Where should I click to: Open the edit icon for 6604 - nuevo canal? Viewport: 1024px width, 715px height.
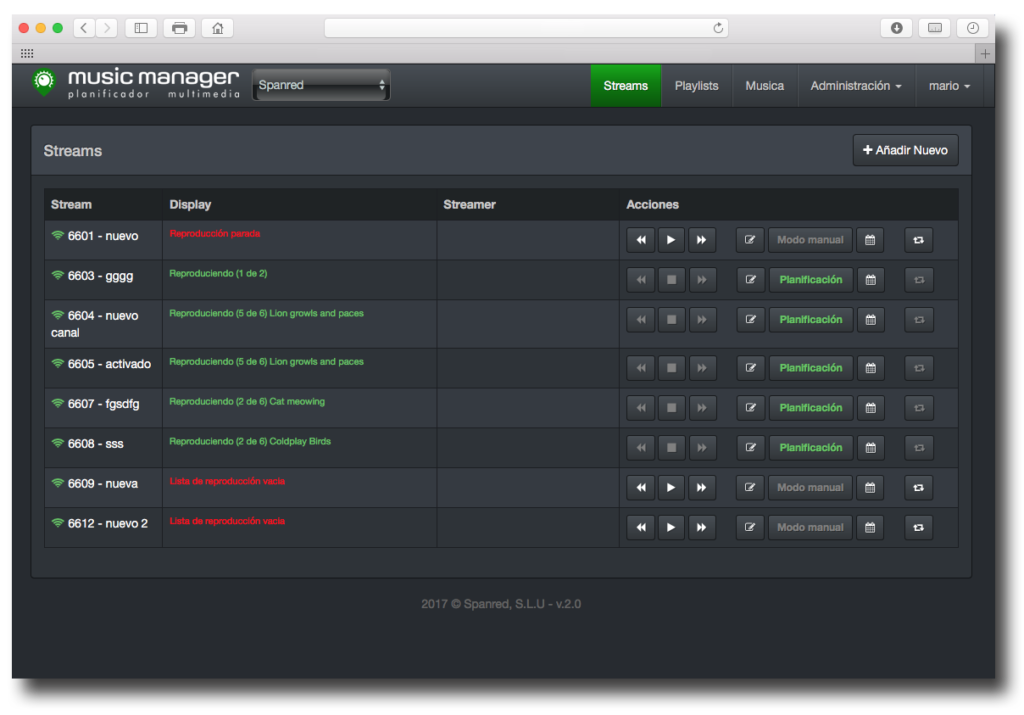coord(750,320)
